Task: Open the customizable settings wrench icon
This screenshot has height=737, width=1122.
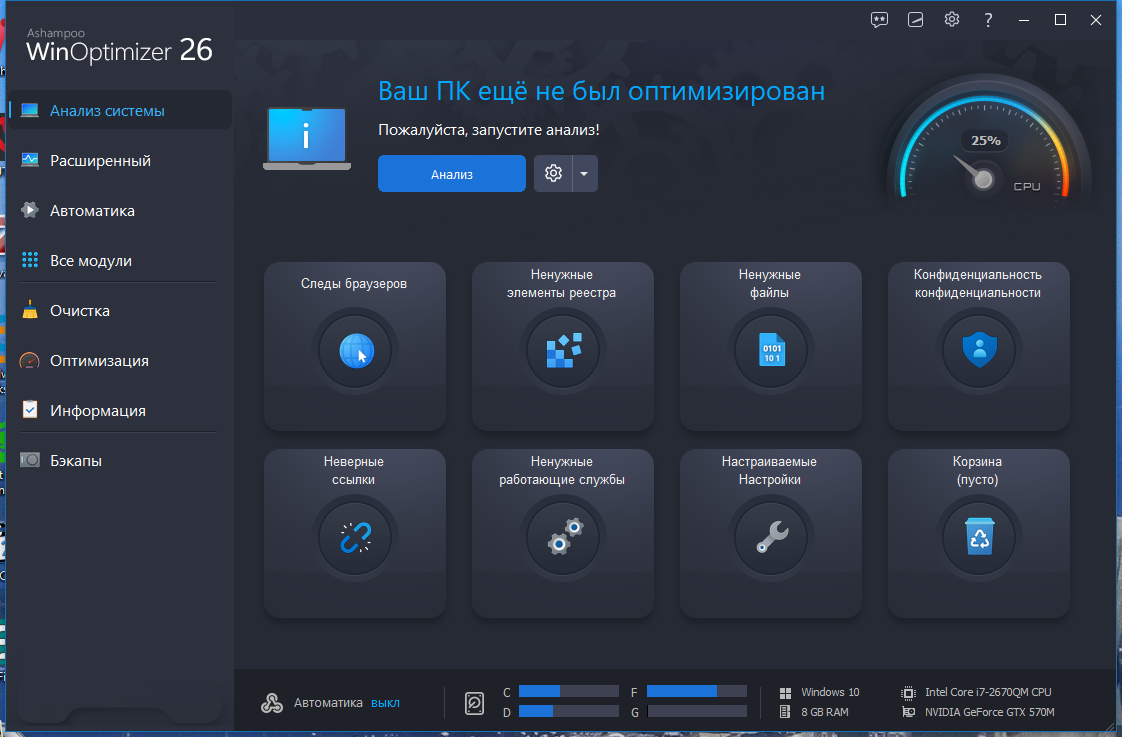Action: 771,537
